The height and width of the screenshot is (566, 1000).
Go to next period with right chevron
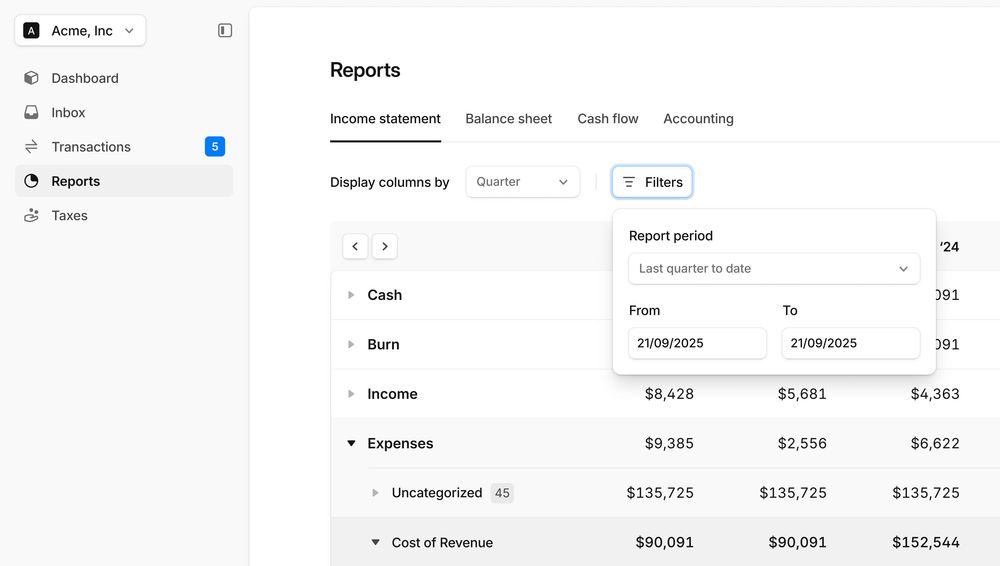(385, 246)
